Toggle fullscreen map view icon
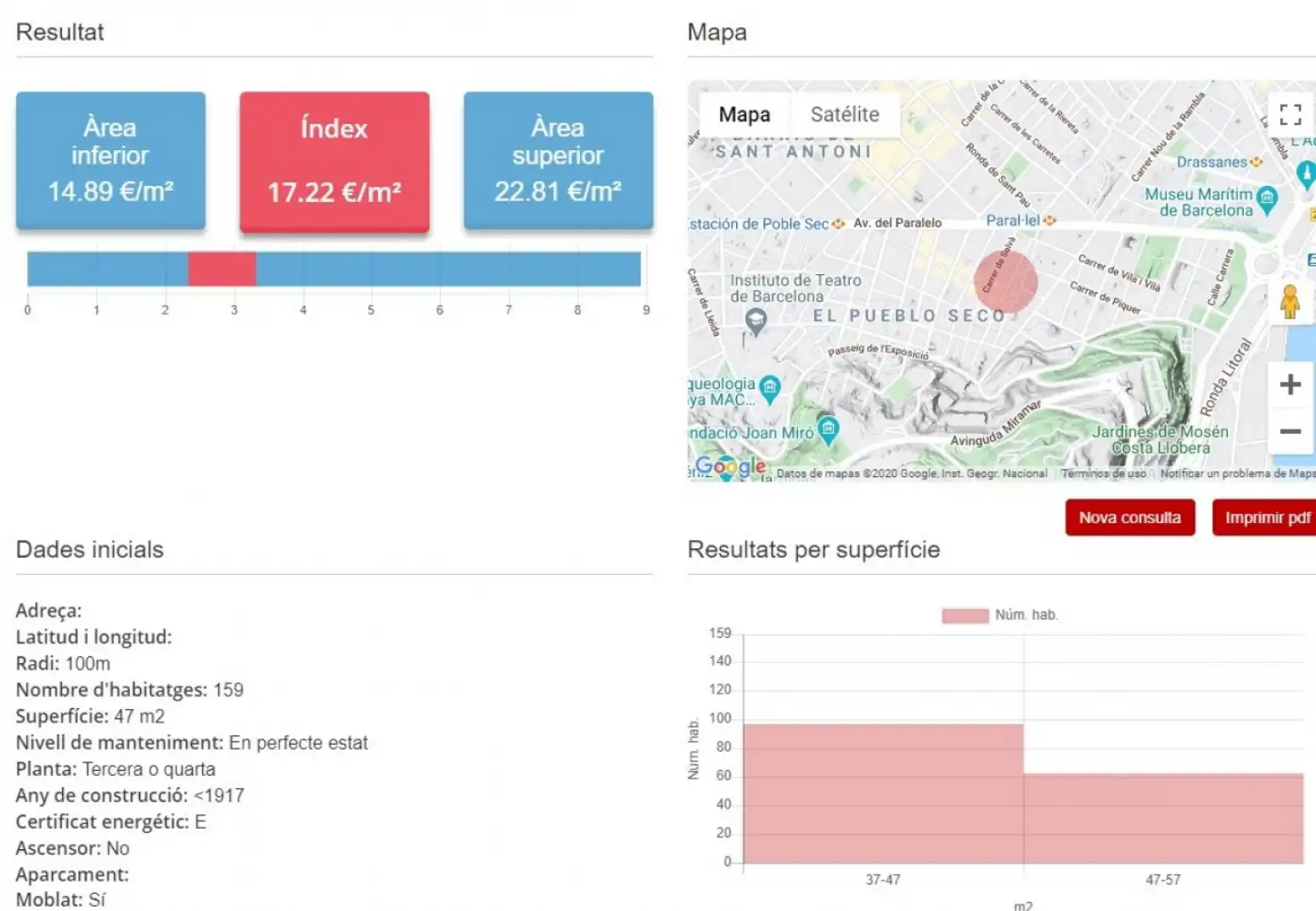 1290,115
